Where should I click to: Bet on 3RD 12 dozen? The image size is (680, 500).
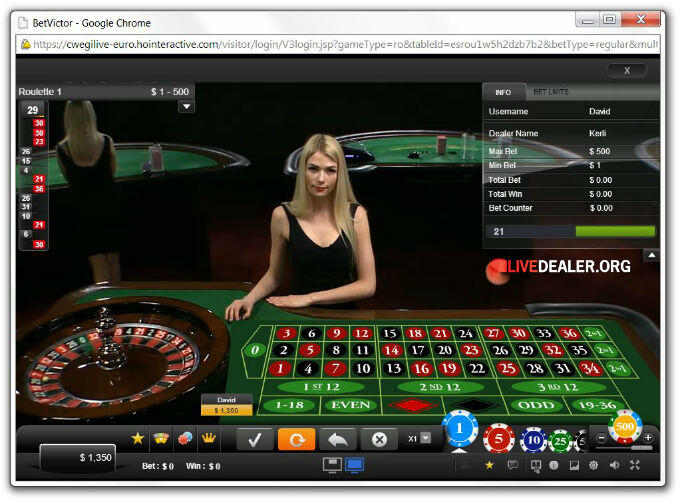[558, 387]
